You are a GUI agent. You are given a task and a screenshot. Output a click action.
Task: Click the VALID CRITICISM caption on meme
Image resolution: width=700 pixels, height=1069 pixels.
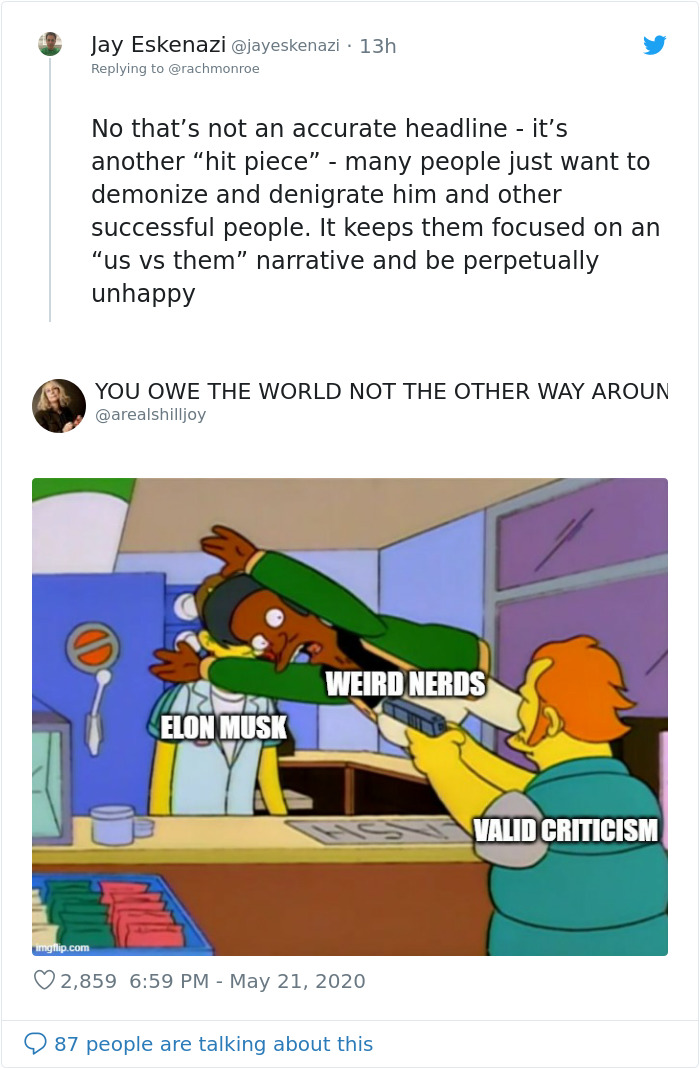pyautogui.click(x=566, y=830)
